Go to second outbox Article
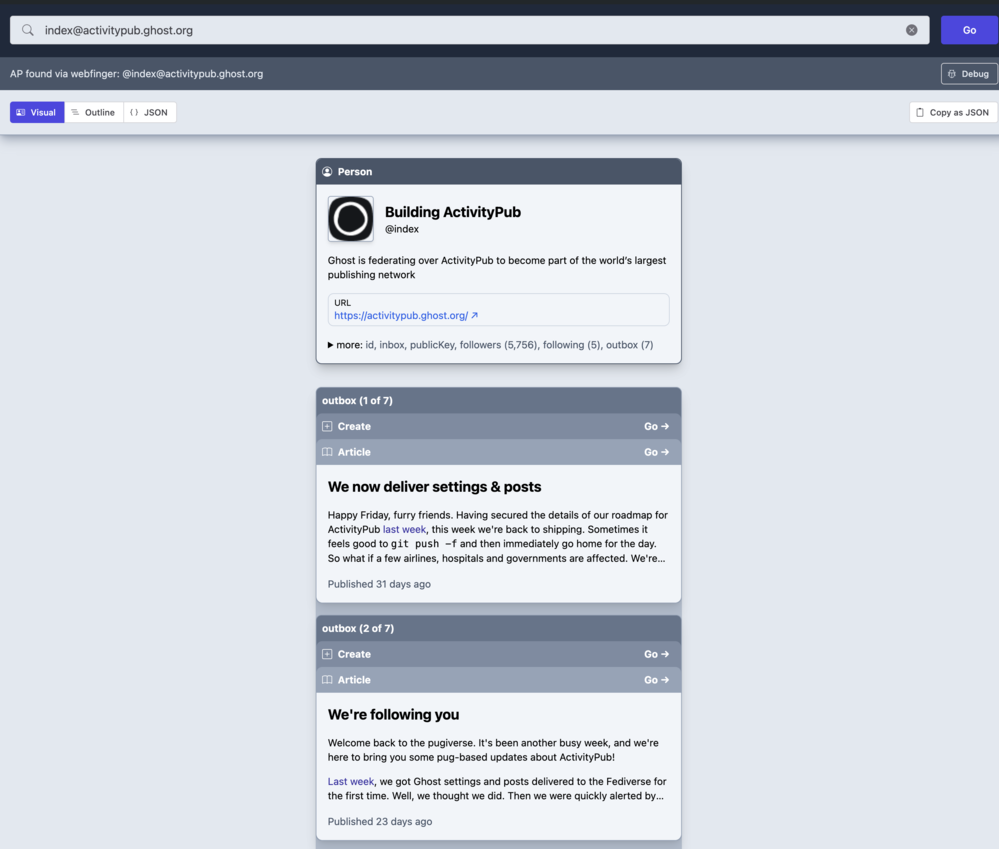999x849 pixels. (656, 680)
